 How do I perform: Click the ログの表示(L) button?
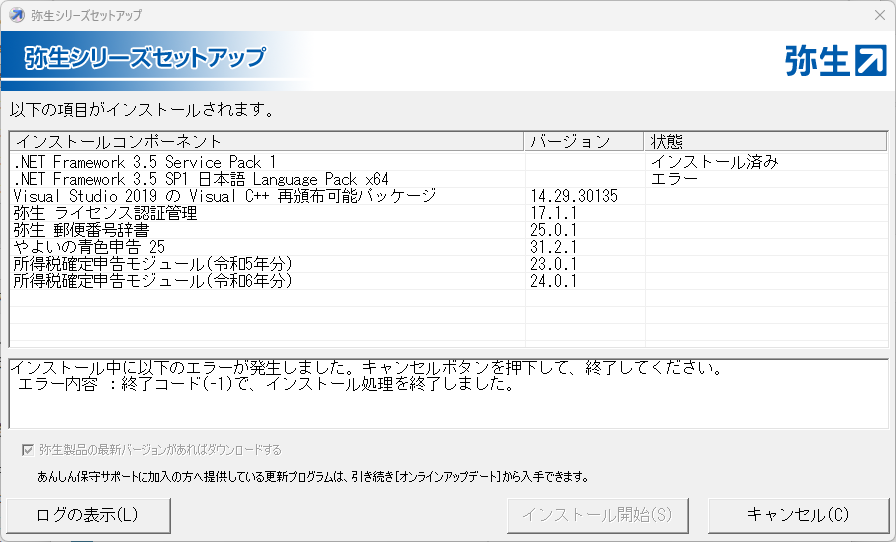point(89,515)
